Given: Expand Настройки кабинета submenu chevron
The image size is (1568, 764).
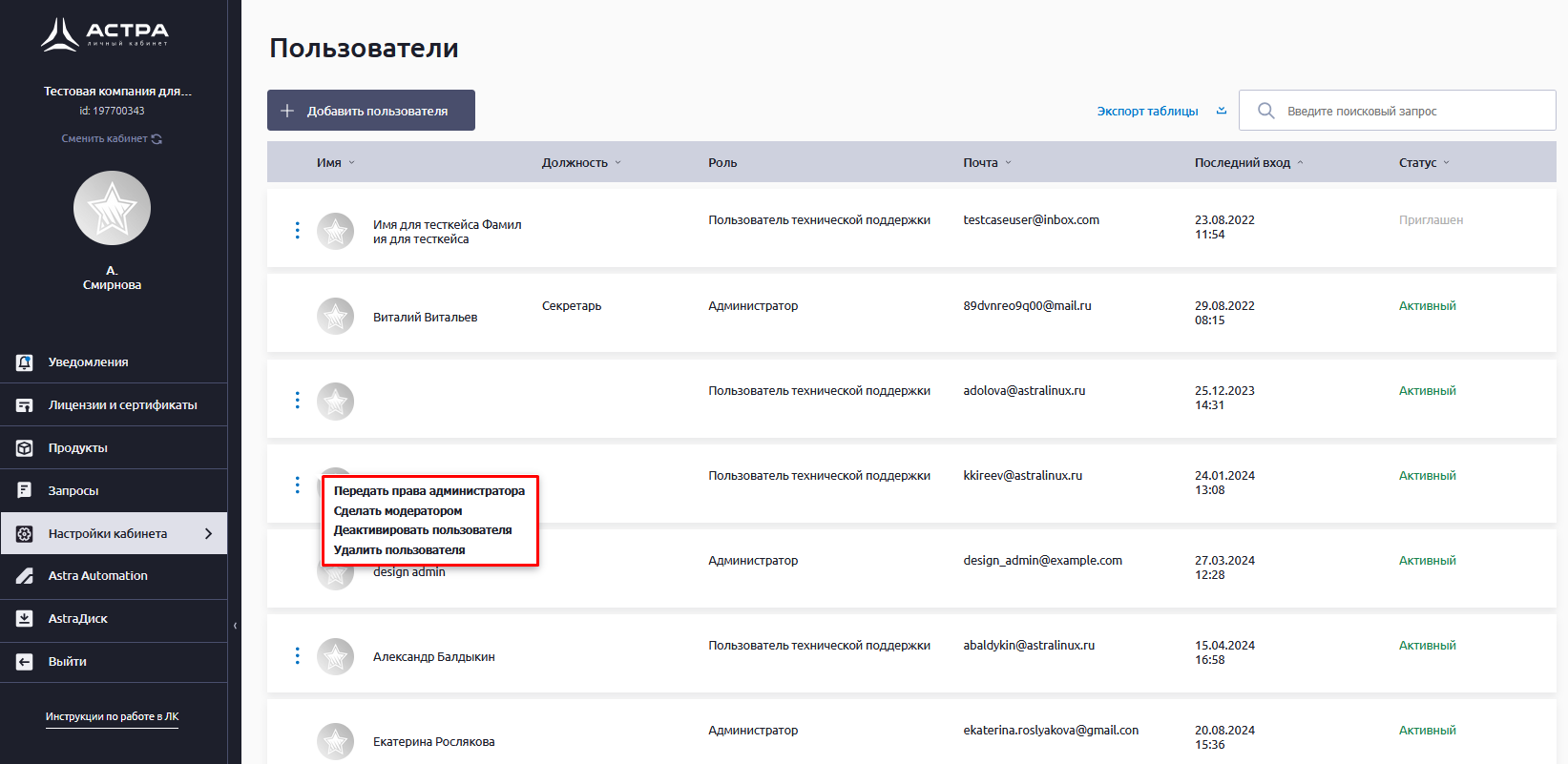Looking at the screenshot, I should (208, 534).
